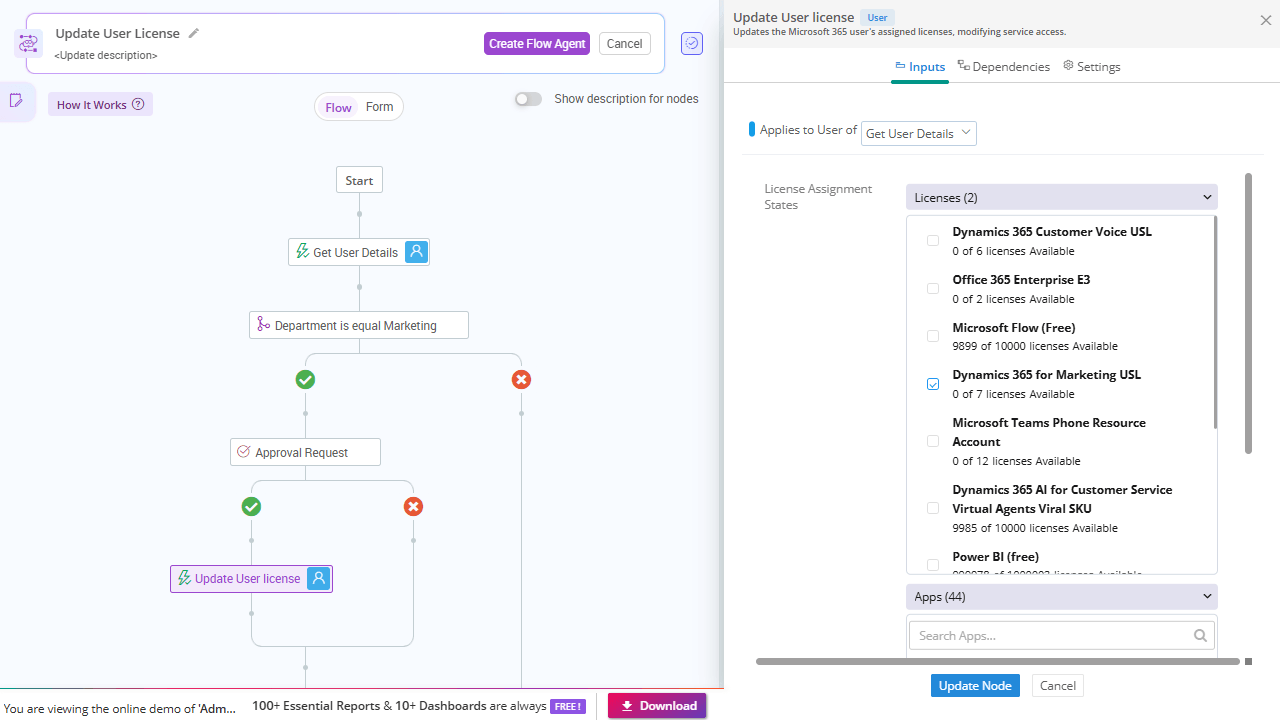Screen dimensions: 1280x720
Task: Check Office 365 Enterprise E3 license
Action: [933, 289]
